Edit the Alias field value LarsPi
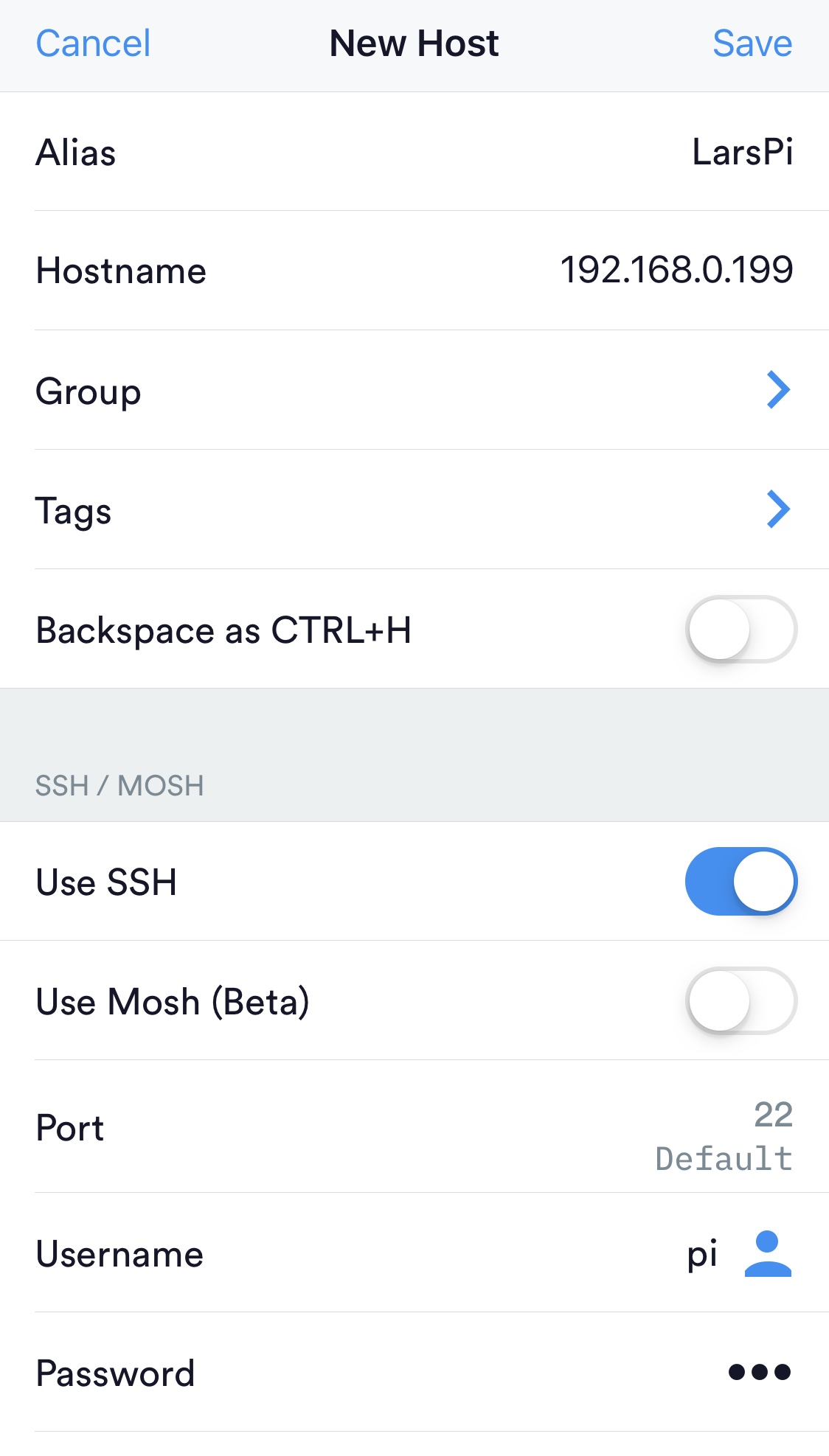Viewport: 829px width, 1456px height. 742,153
